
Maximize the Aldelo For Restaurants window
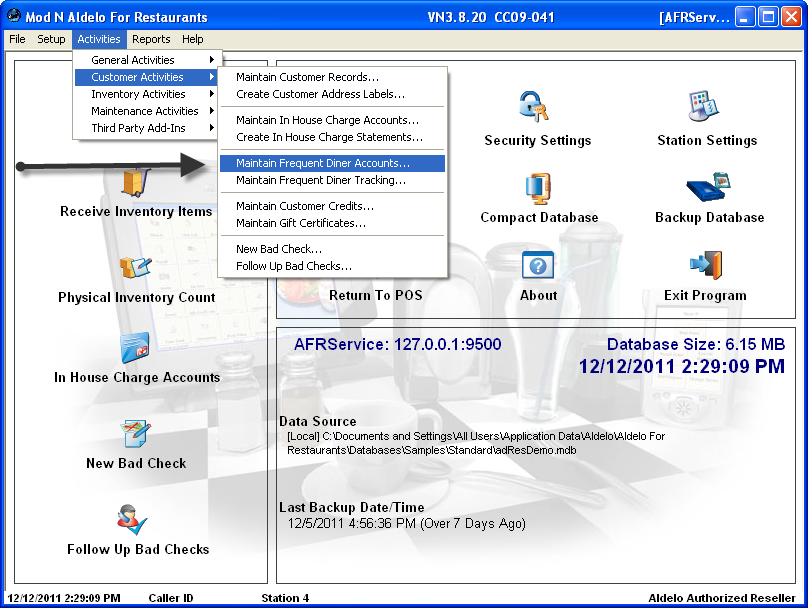(768, 17)
